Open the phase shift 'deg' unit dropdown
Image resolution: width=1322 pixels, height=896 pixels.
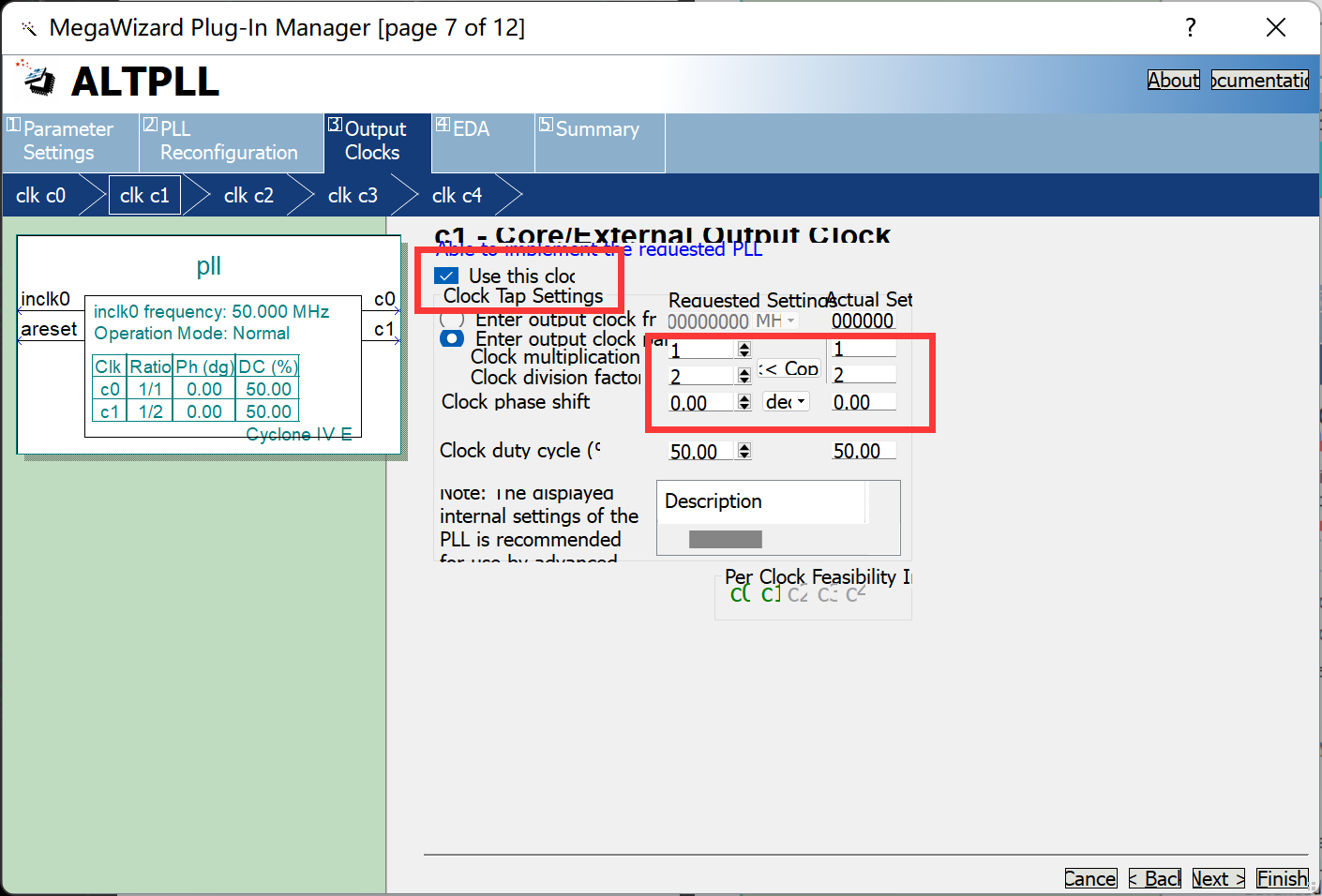click(786, 401)
